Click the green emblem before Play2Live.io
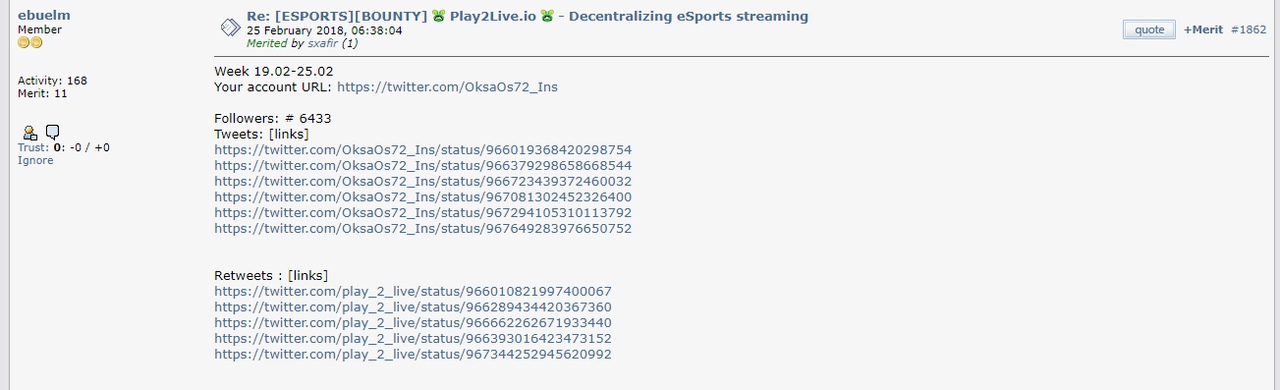The image size is (1280, 390). [438, 16]
